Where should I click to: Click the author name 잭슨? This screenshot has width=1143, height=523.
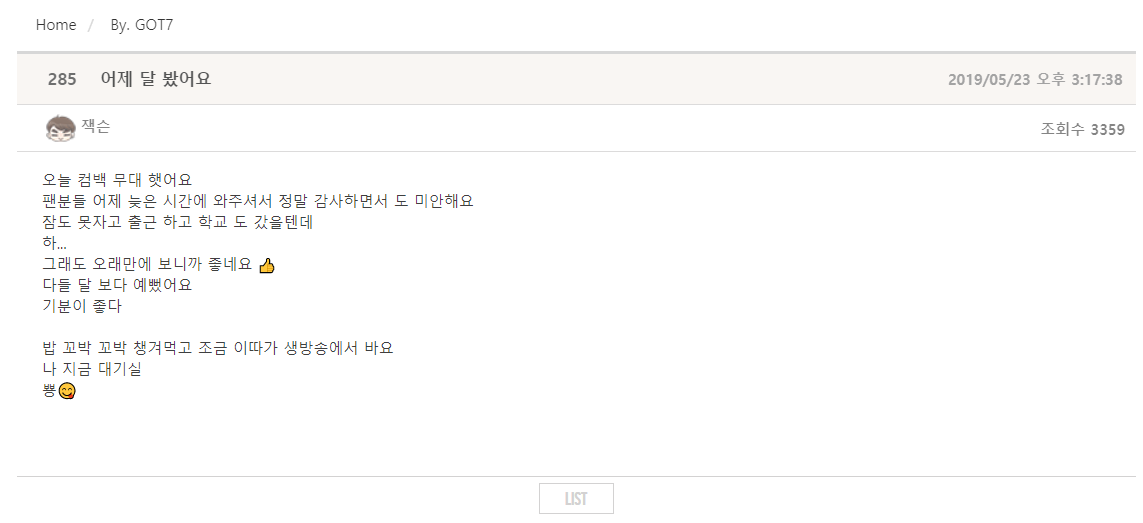pos(96,126)
